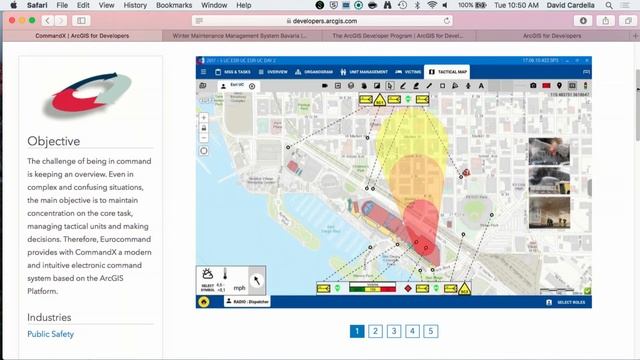Select slide 1 in the image pager
640x360 pixels.
click(357, 331)
